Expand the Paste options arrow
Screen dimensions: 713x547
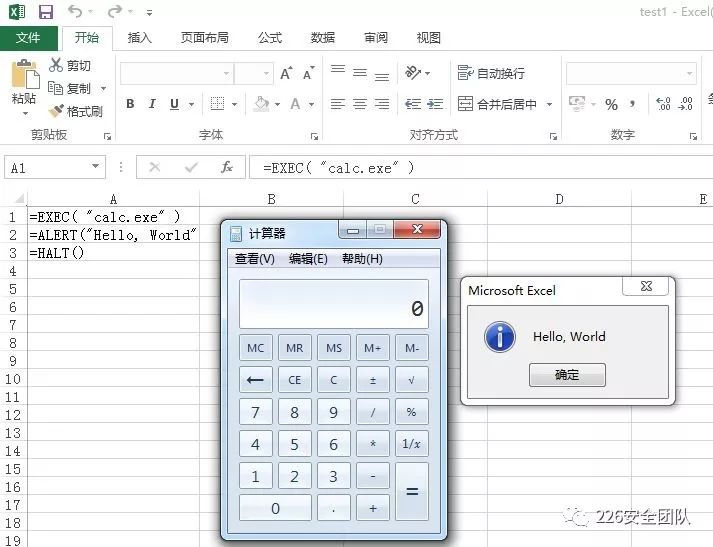click(x=25, y=113)
